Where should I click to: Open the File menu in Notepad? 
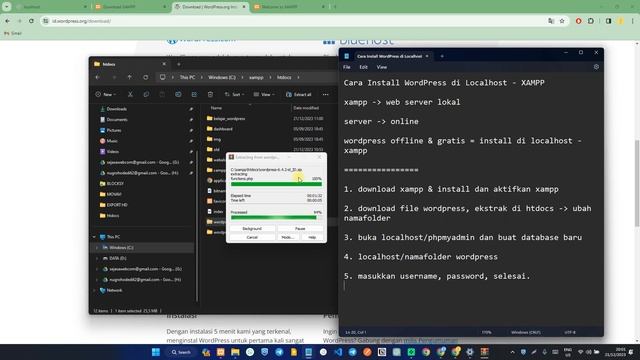pyautogui.click(x=347, y=67)
